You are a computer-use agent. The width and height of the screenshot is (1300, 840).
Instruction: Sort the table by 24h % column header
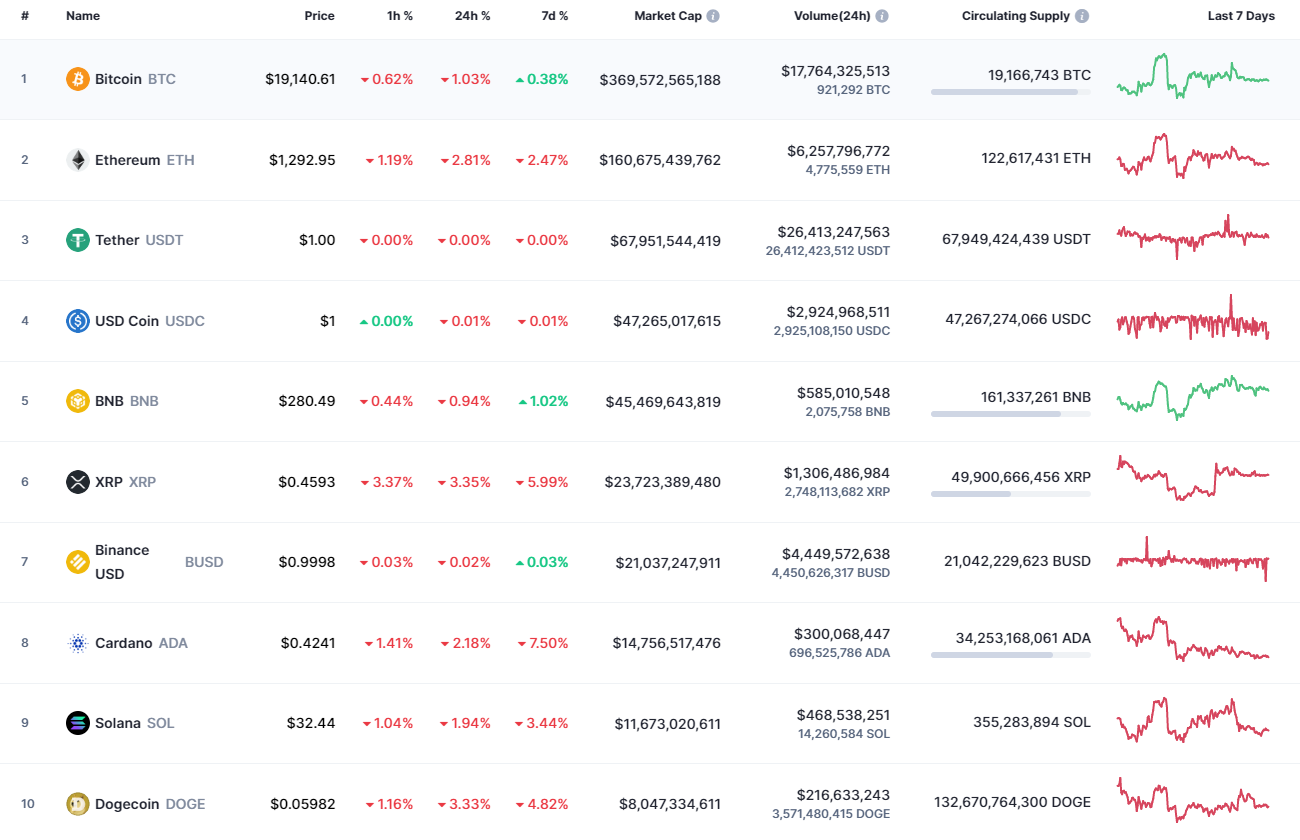pyautogui.click(x=473, y=15)
